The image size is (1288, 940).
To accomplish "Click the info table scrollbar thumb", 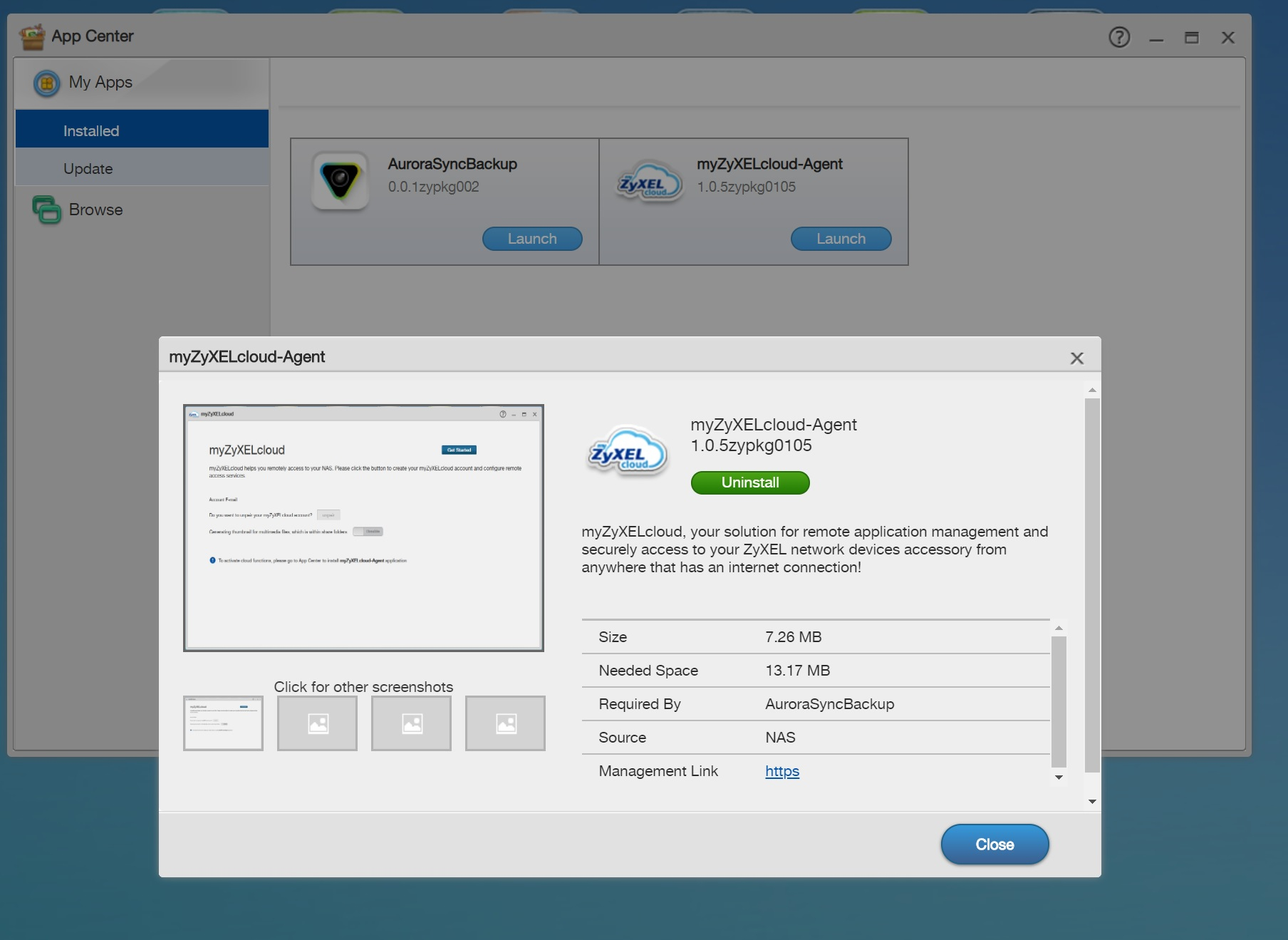I will [1059, 701].
